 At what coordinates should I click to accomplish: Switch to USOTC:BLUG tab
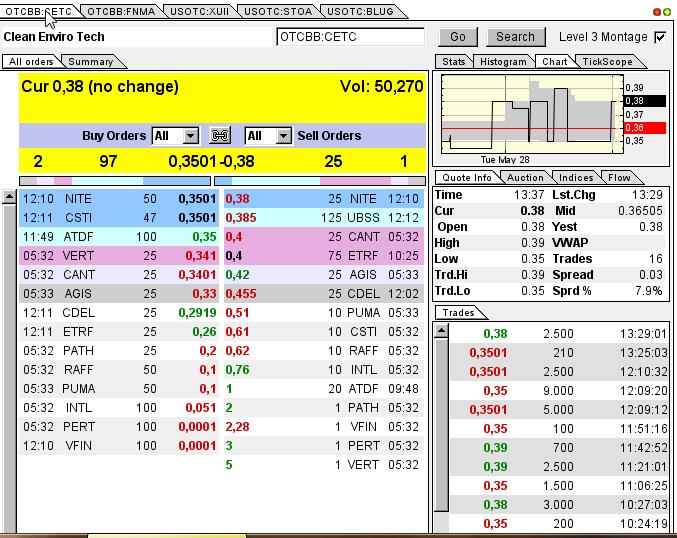click(x=361, y=12)
